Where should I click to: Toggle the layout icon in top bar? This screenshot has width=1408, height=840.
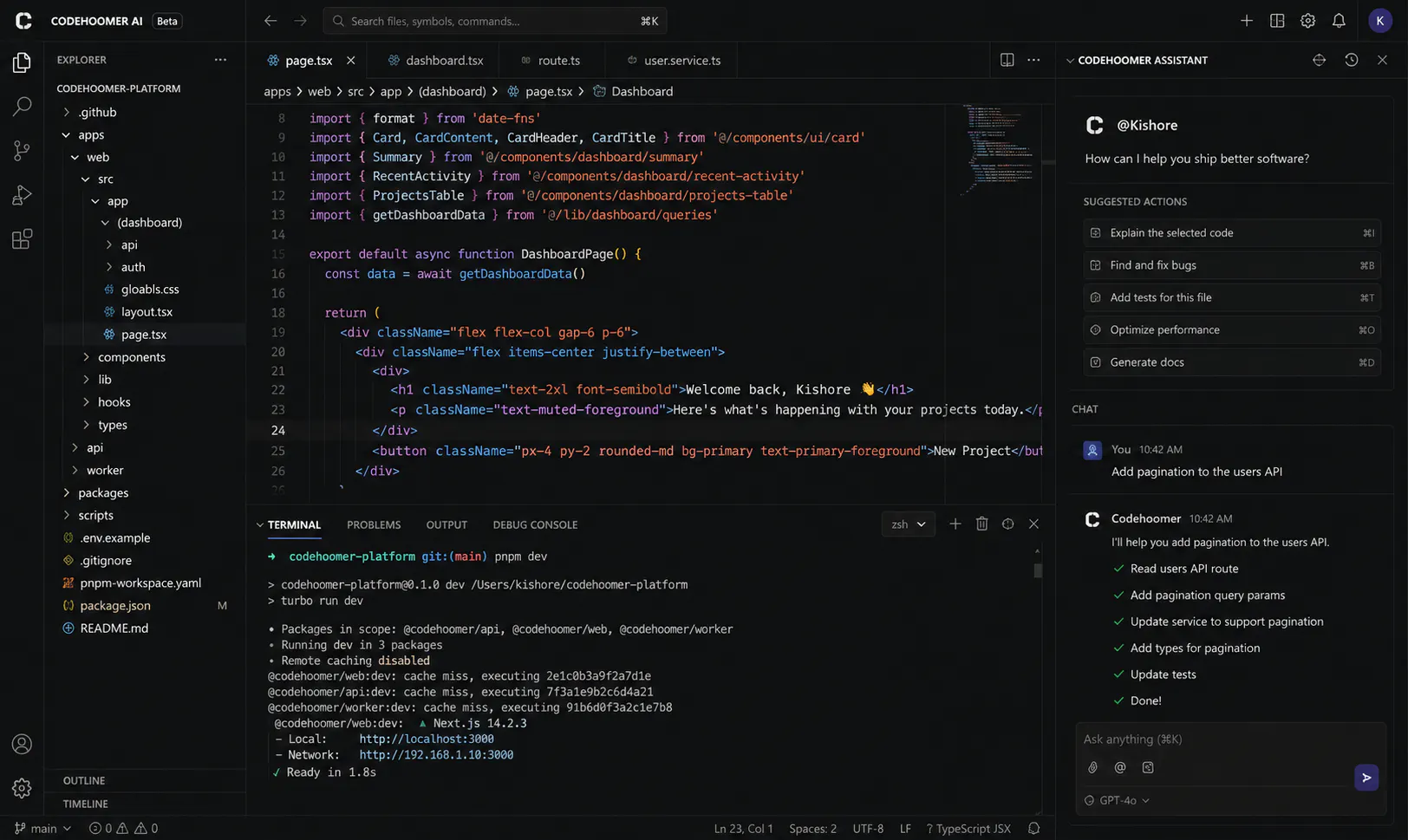pos(1277,21)
